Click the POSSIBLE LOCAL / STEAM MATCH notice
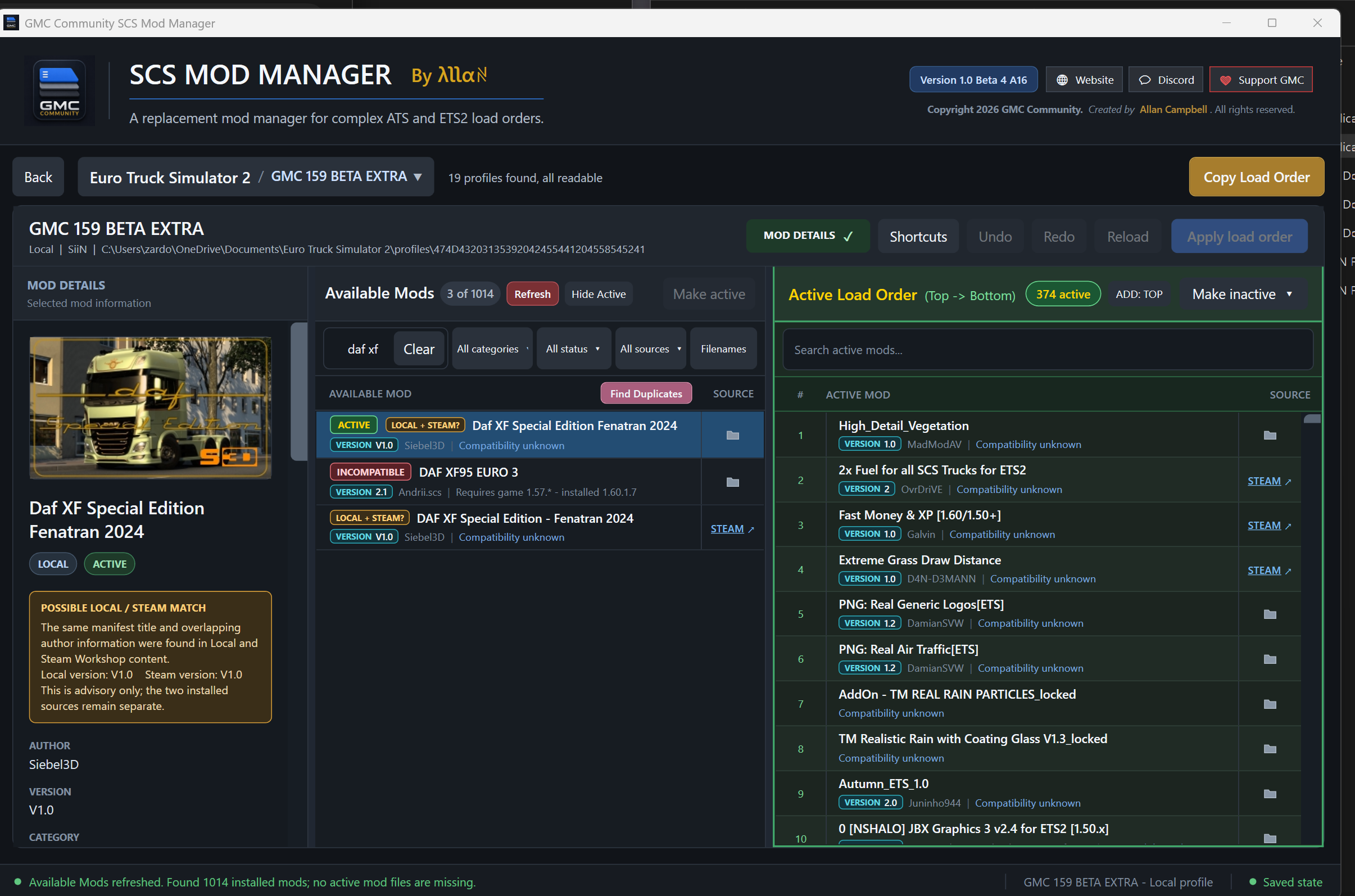Screen dimensions: 1355x896 click(x=150, y=657)
